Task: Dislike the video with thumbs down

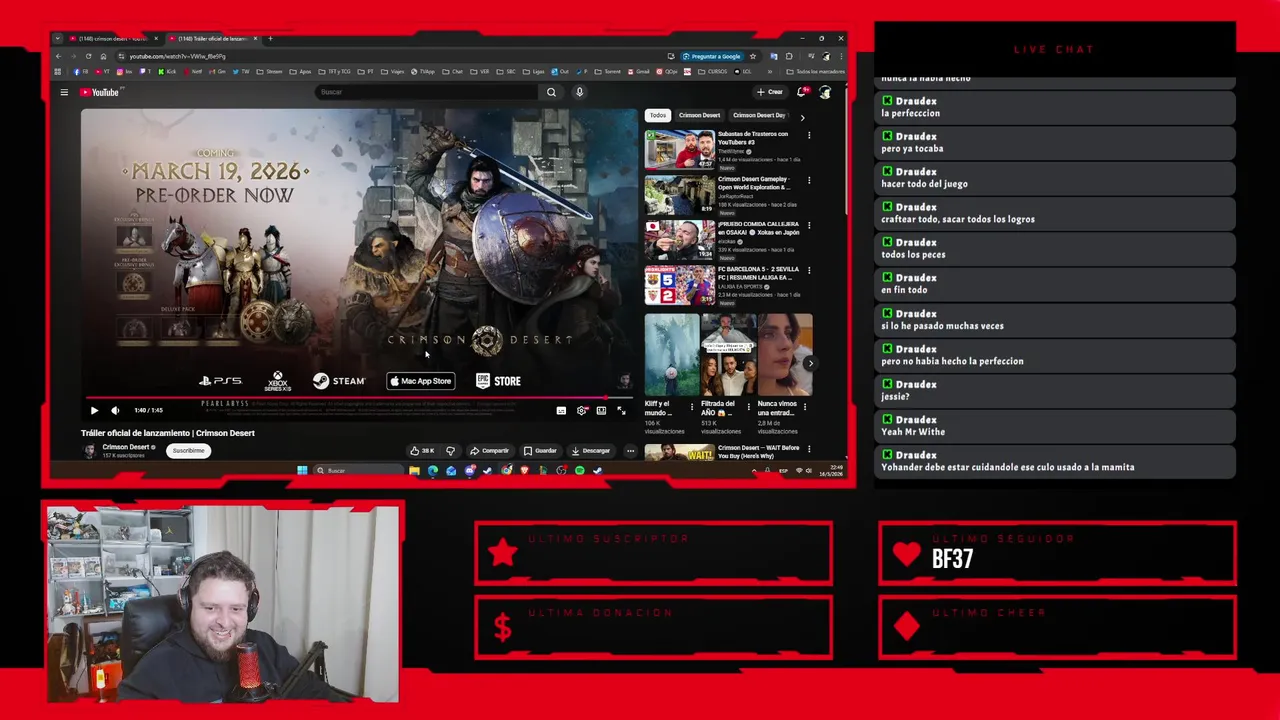Action: tap(450, 451)
